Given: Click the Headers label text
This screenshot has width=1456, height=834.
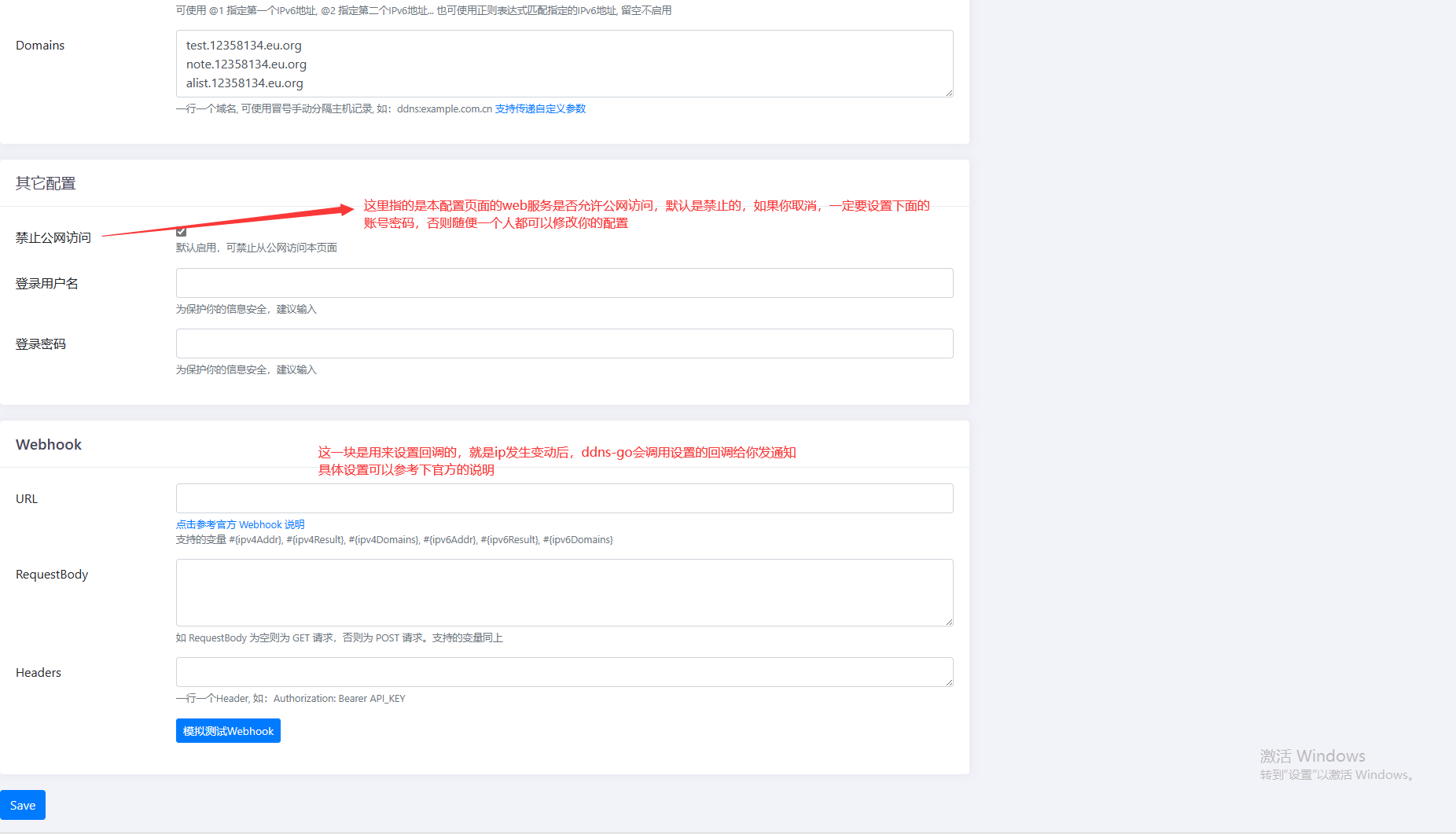Looking at the screenshot, I should click(x=39, y=673).
